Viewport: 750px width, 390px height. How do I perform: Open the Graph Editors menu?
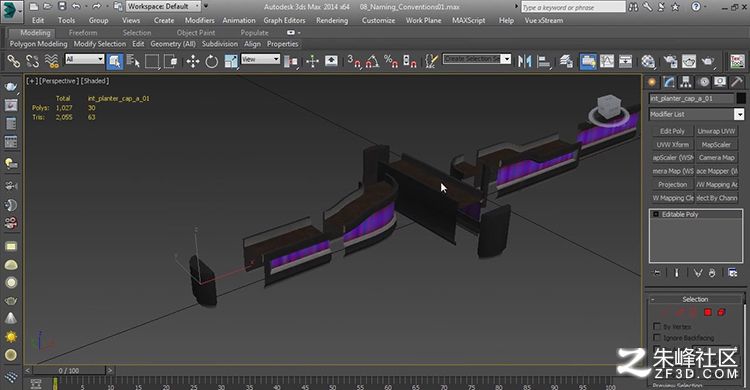coord(284,20)
